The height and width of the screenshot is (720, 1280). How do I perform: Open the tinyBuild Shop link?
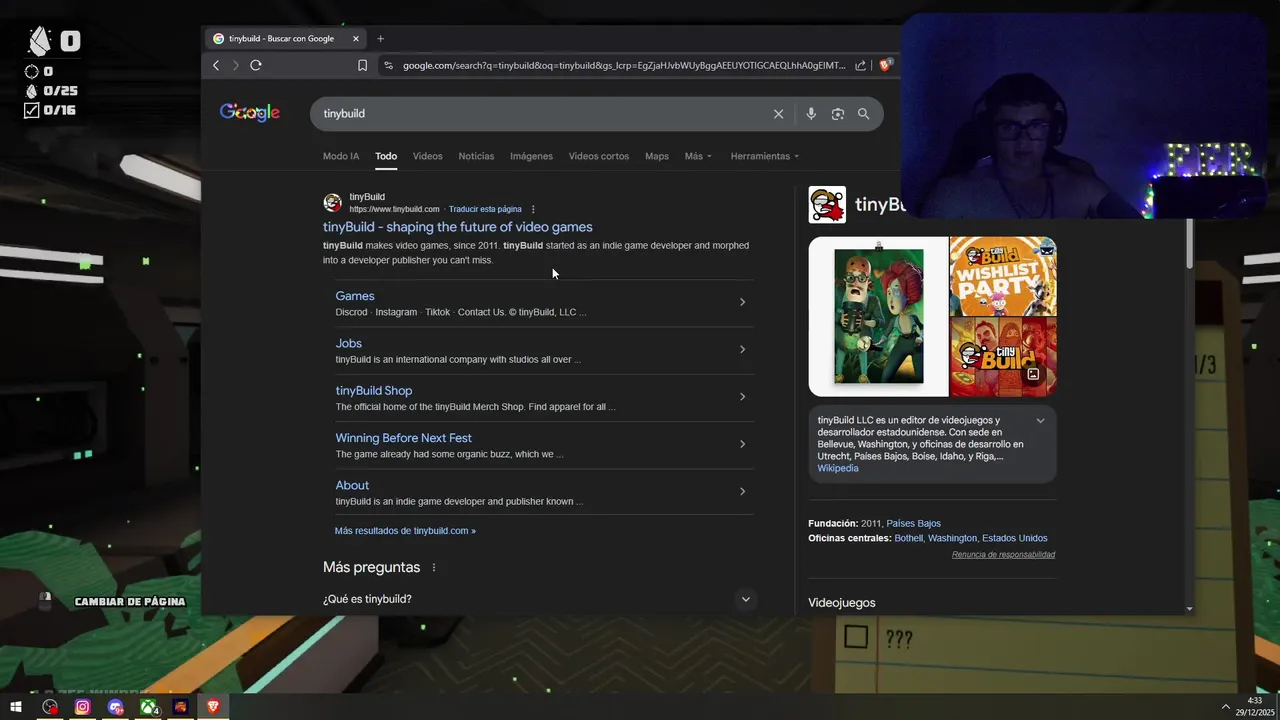(x=373, y=391)
